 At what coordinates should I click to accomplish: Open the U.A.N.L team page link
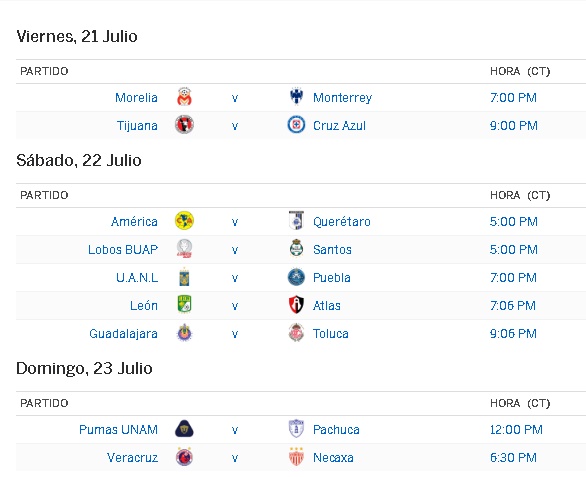tap(137, 277)
